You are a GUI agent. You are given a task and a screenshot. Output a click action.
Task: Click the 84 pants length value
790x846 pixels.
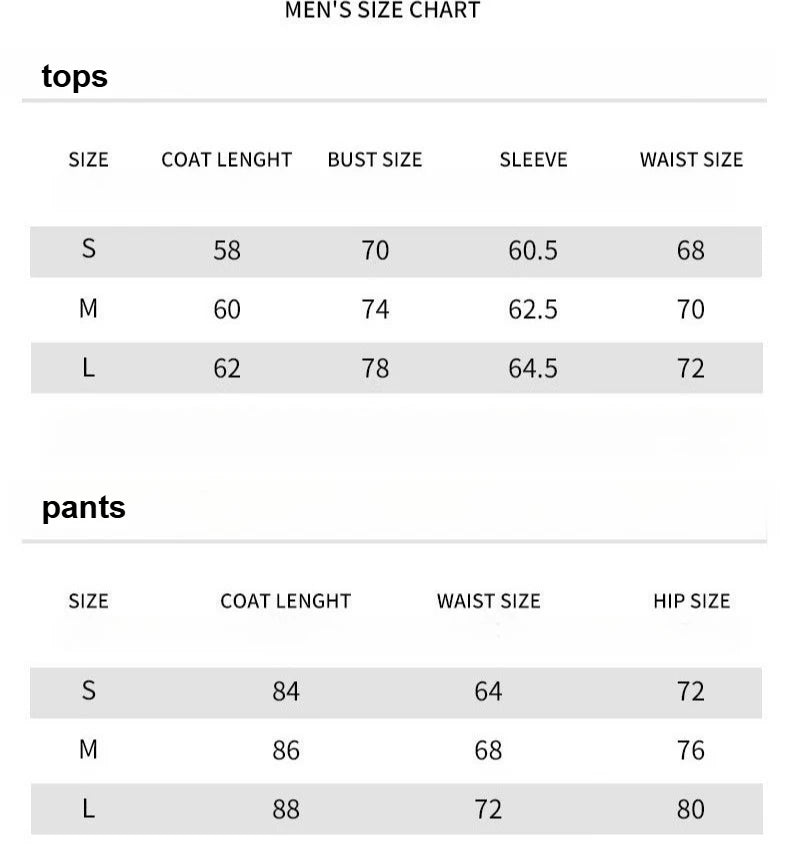[286, 691]
